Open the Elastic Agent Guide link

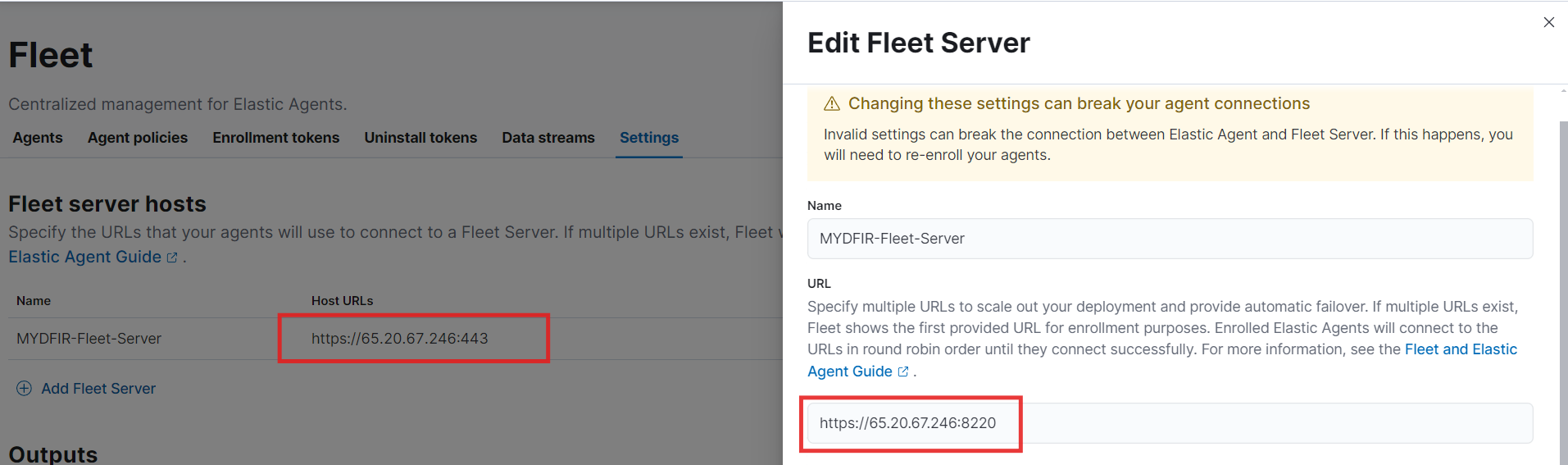84,257
